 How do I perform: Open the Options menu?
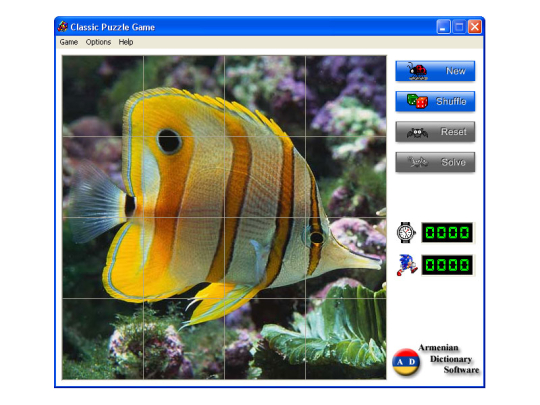[x=98, y=42]
